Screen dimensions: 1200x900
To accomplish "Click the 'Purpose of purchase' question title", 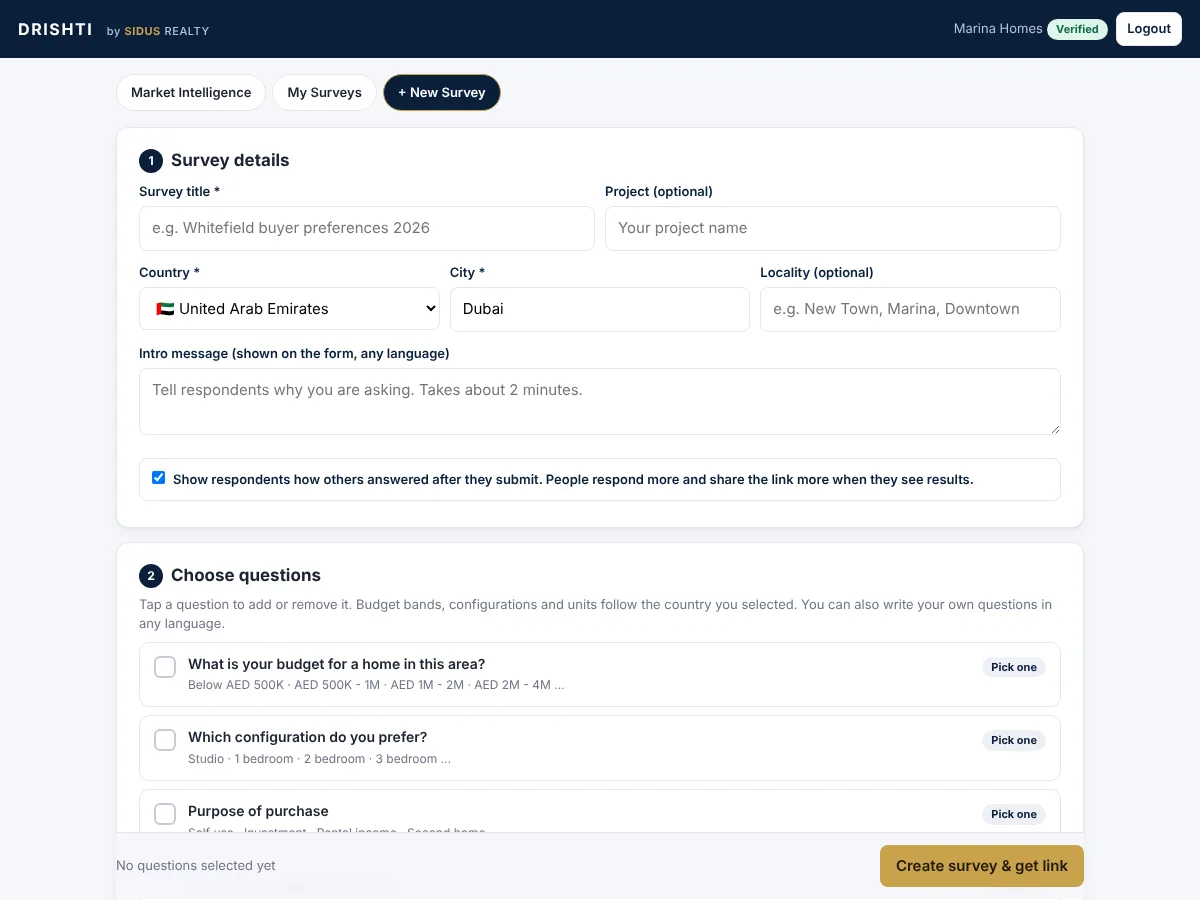I will [258, 811].
